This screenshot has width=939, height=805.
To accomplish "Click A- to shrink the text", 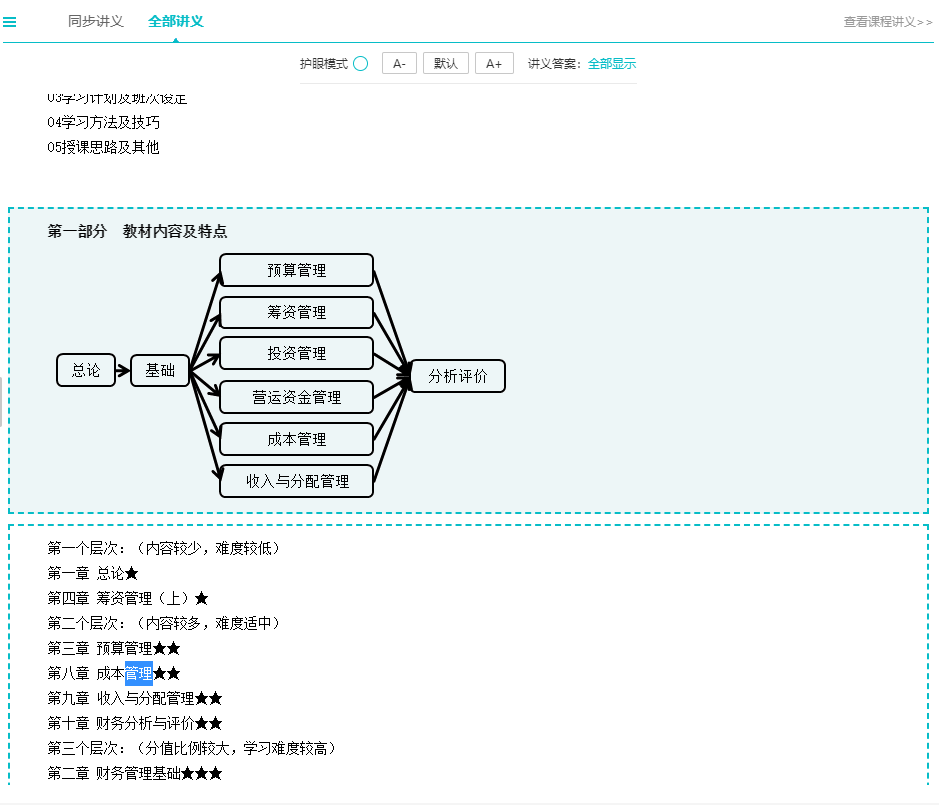I will click(398, 62).
